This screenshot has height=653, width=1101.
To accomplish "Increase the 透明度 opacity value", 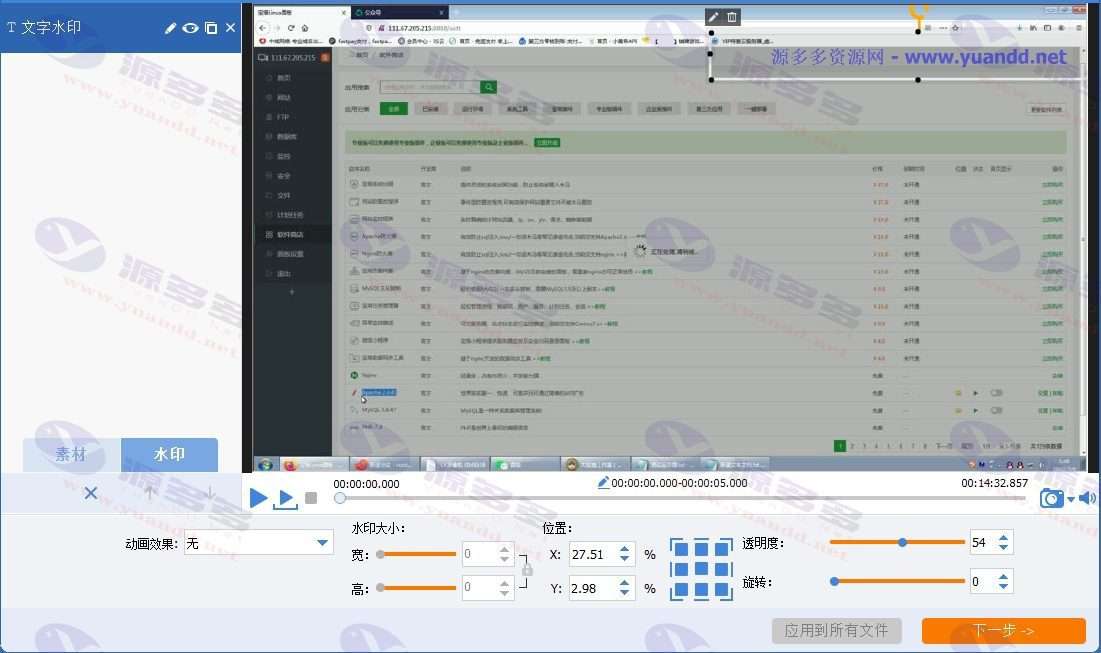I will (1003, 537).
